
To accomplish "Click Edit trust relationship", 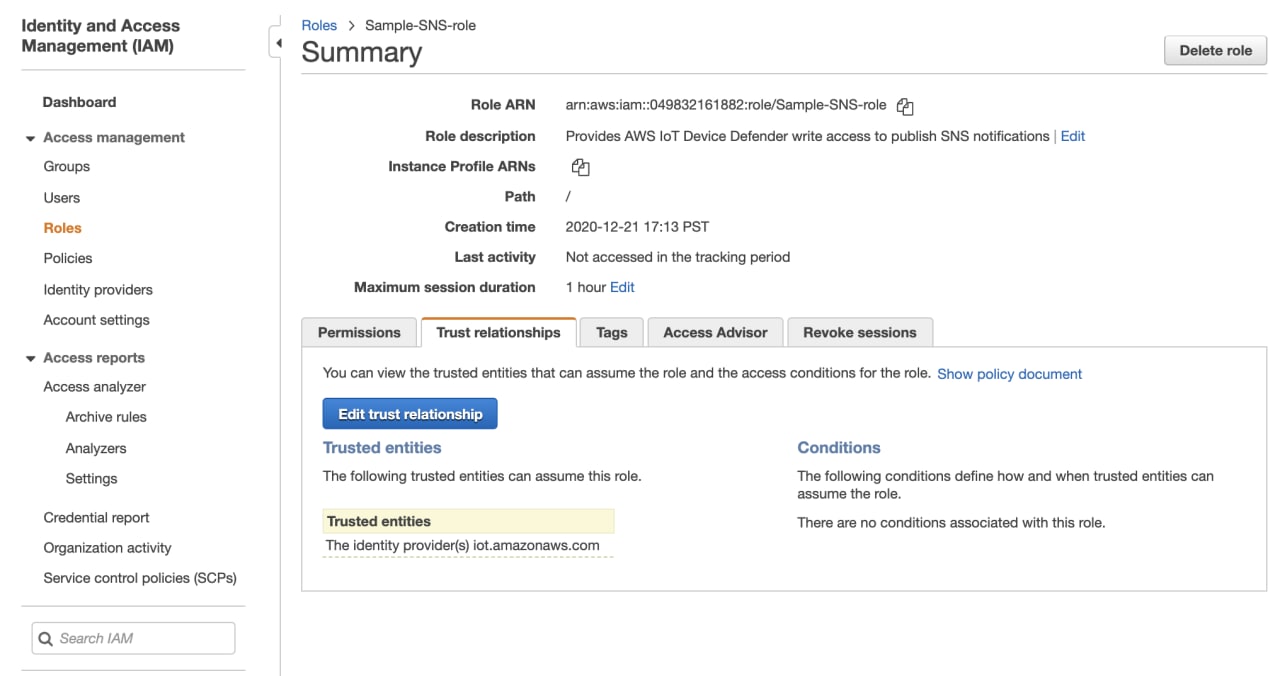I will tap(409, 413).
